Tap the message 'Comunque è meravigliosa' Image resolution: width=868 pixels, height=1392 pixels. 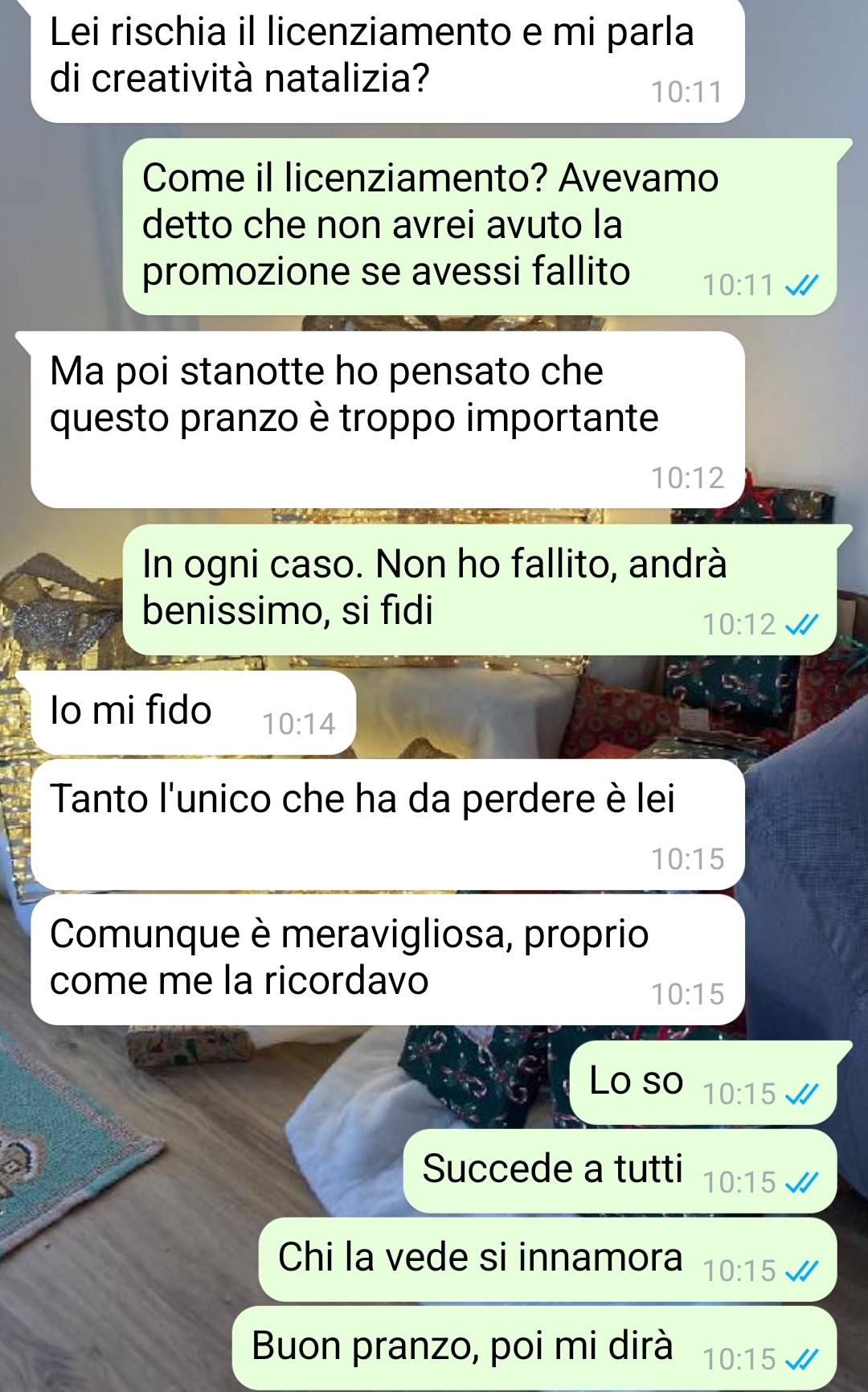[x=387, y=959]
